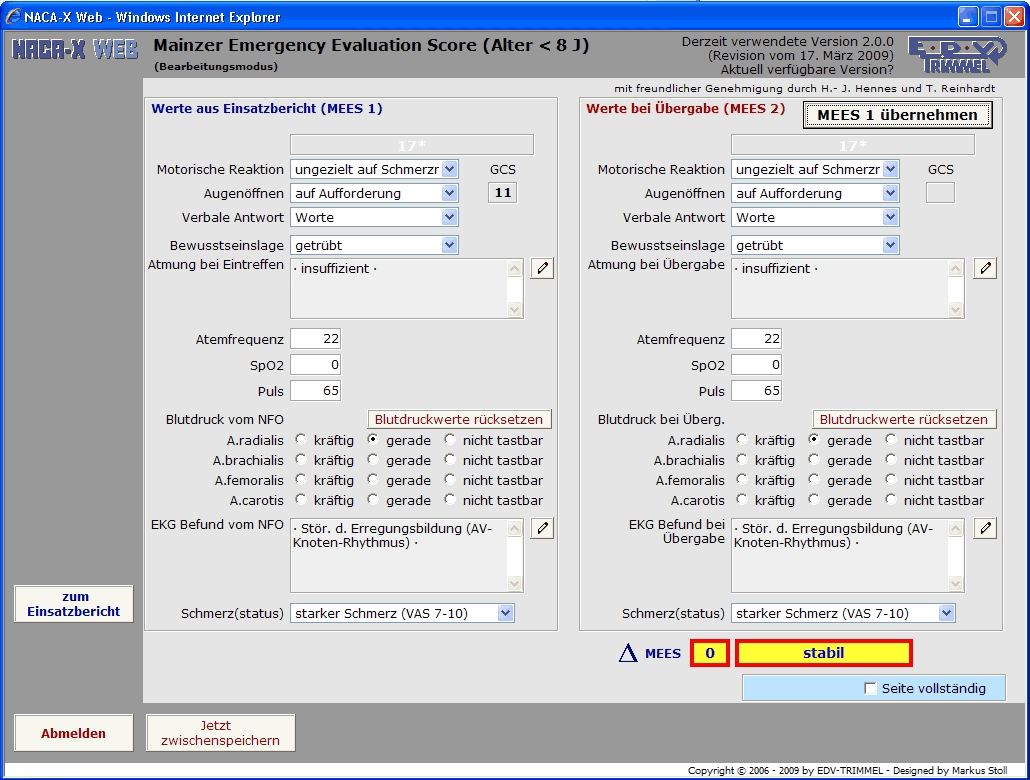This screenshot has height=780, width=1030.
Task: Click Puls field in MEES 1
Action: point(315,391)
